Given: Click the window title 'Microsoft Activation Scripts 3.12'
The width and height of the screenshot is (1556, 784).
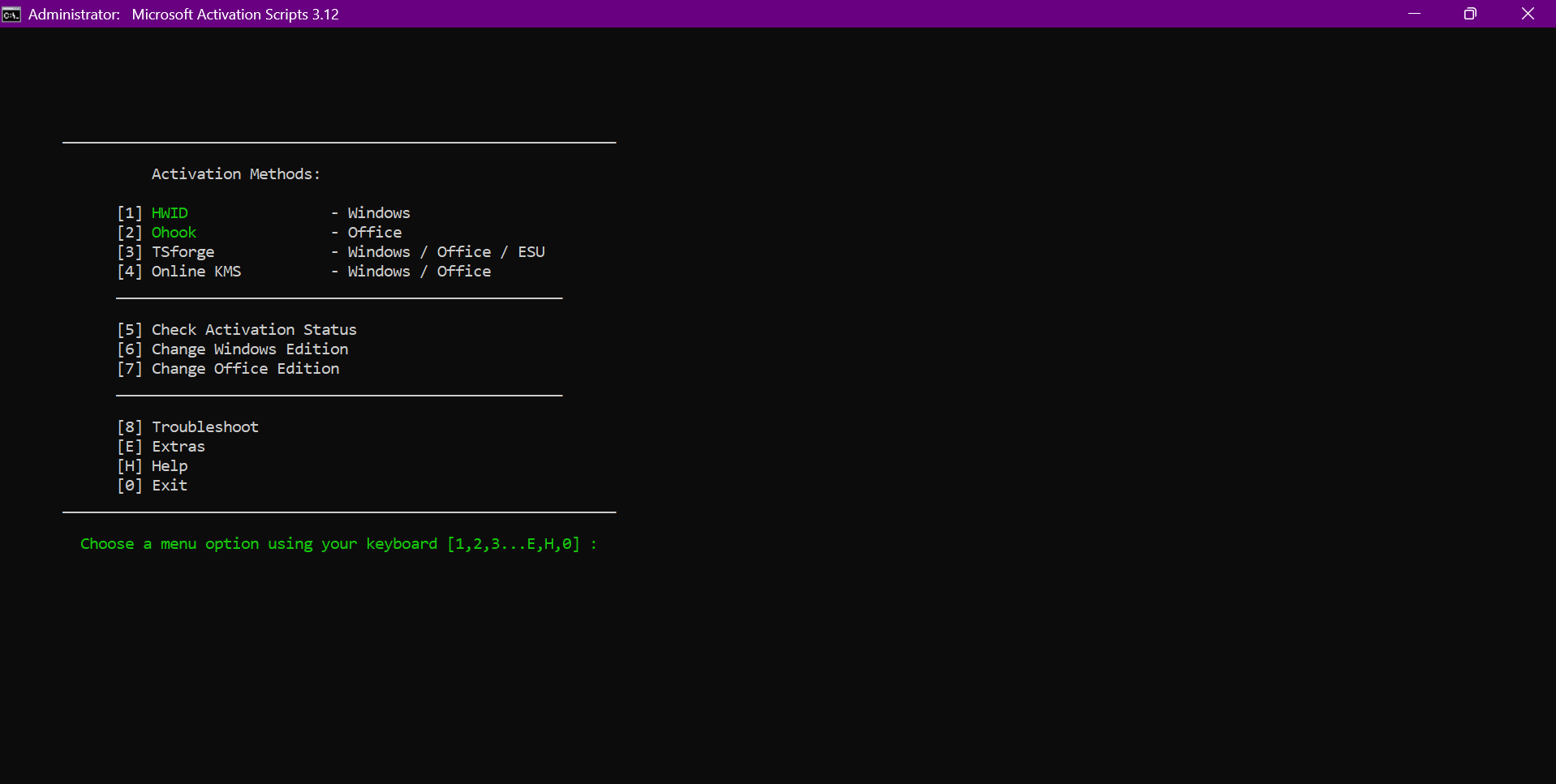Looking at the screenshot, I should (235, 14).
